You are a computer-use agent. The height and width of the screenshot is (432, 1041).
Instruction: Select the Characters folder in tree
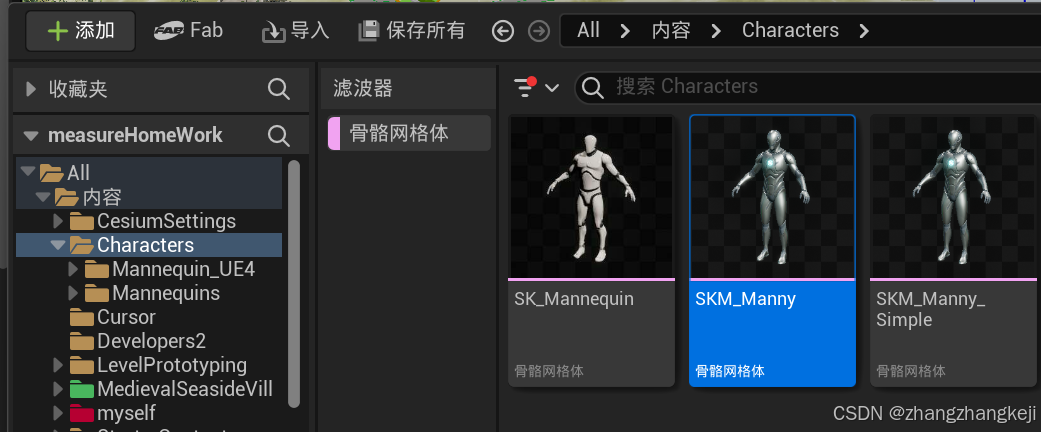click(x=132, y=245)
